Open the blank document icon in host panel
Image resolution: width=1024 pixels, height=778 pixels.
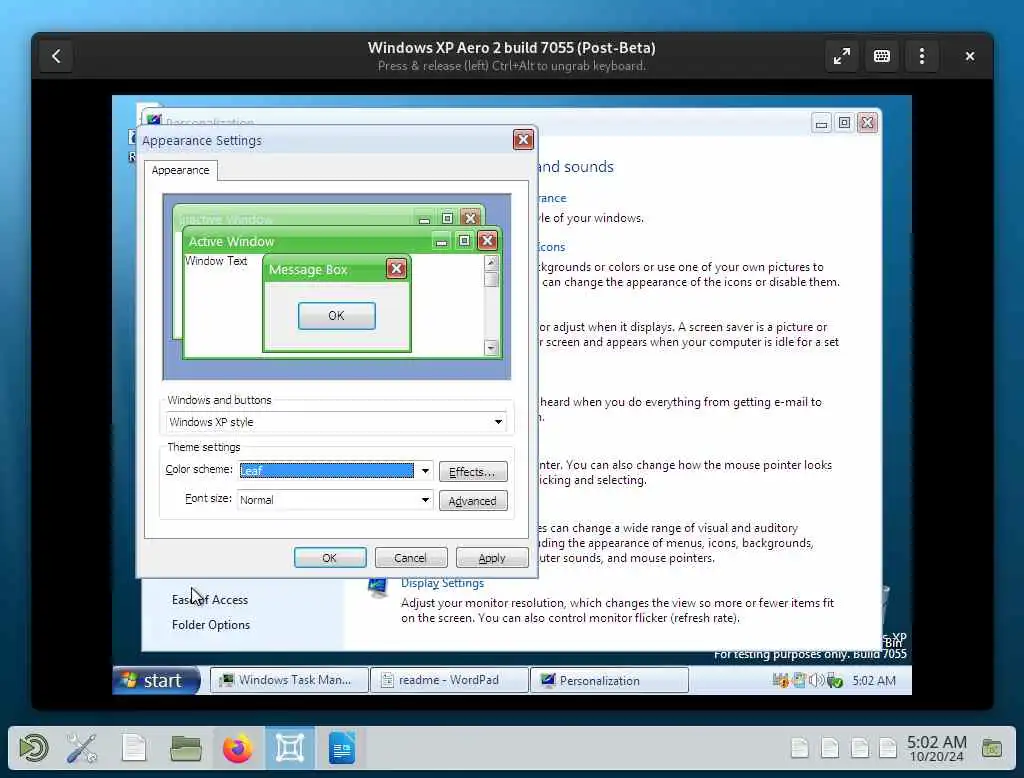pyautogui.click(x=134, y=748)
